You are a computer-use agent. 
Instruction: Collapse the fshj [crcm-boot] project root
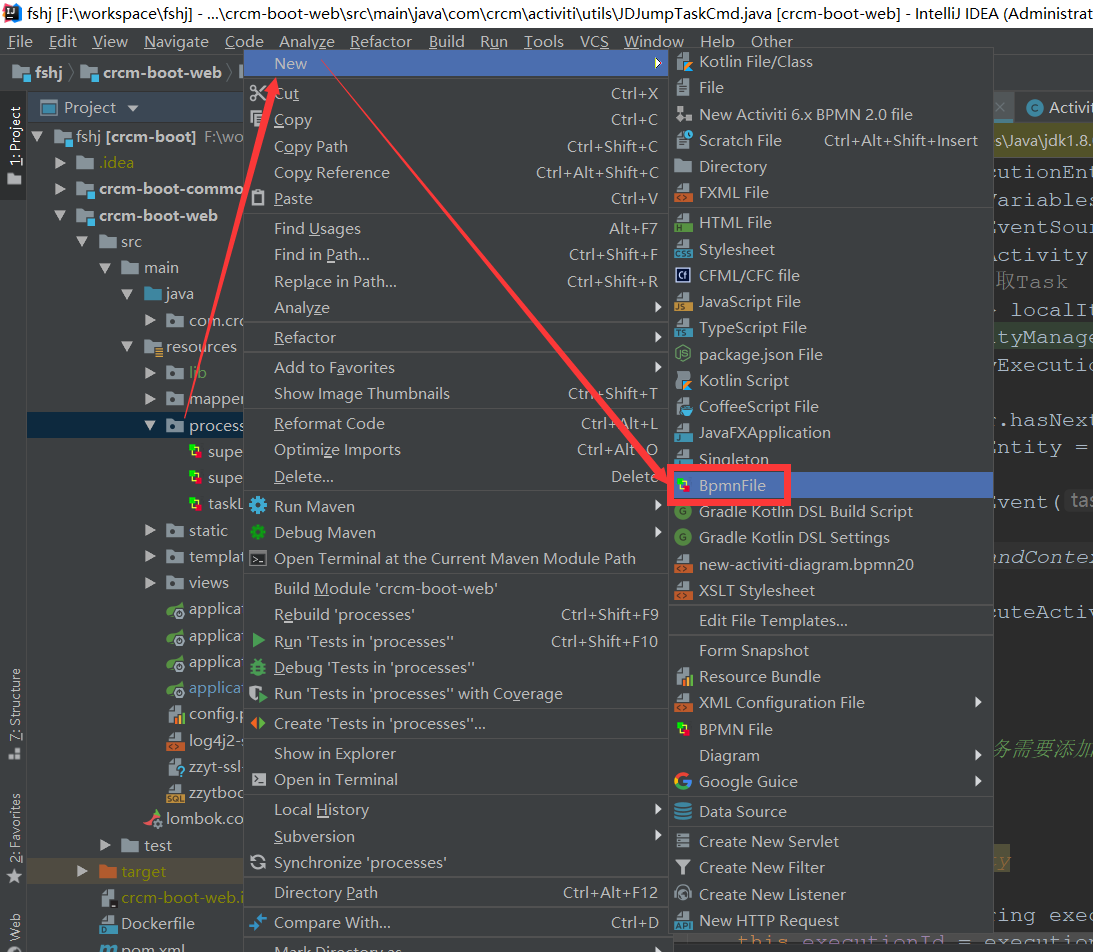(38, 137)
